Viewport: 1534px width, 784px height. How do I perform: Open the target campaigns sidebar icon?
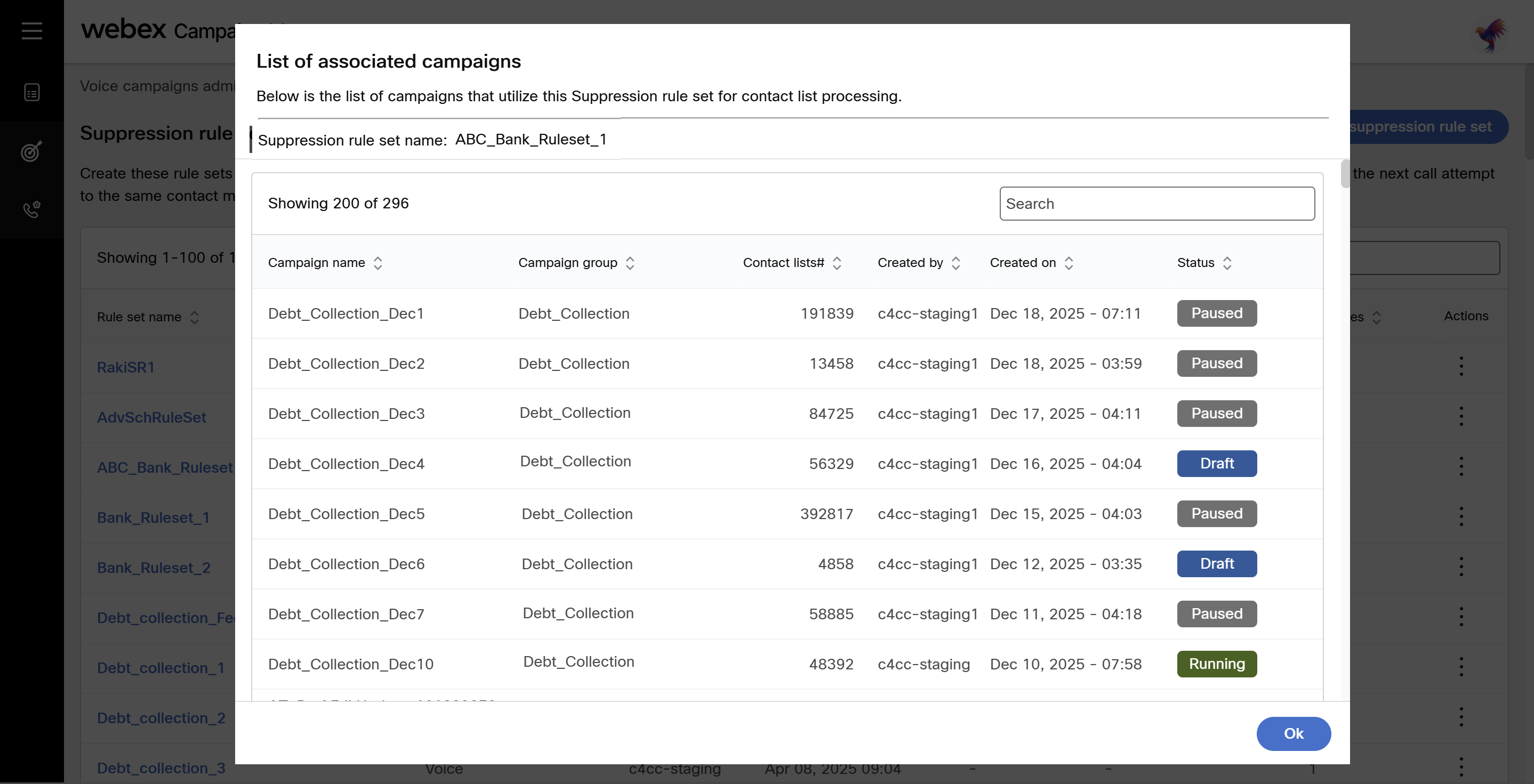(31, 151)
